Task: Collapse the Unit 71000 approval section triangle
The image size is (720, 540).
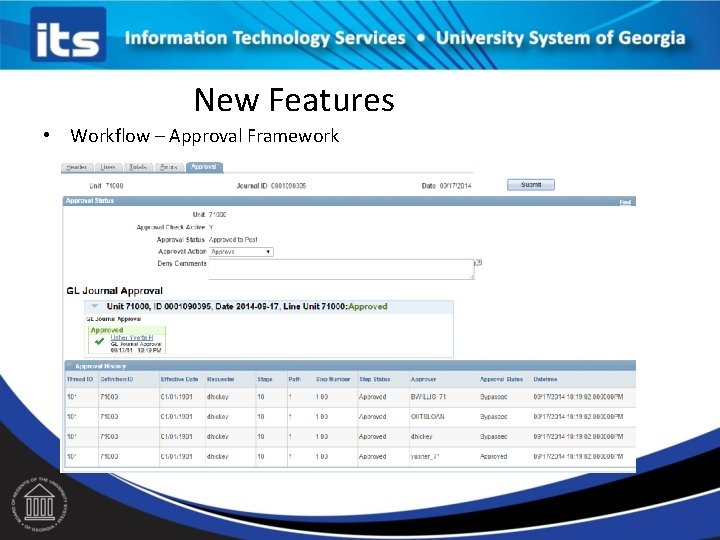Action: (95, 306)
